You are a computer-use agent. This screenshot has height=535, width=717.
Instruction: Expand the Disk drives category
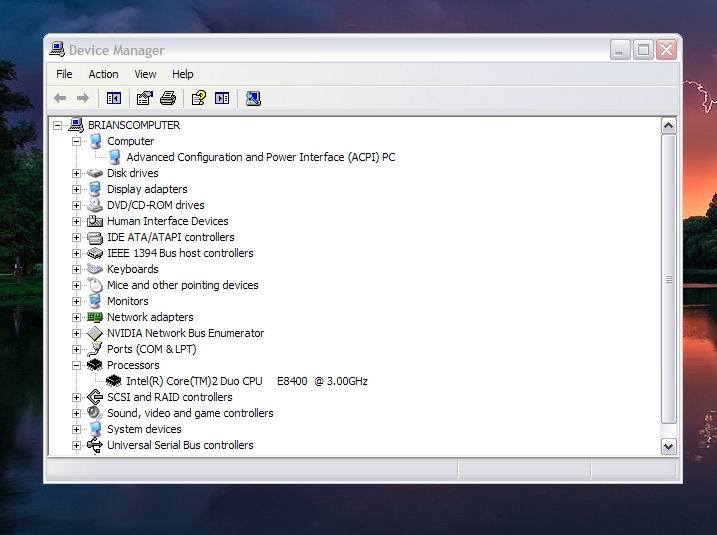(x=76, y=173)
